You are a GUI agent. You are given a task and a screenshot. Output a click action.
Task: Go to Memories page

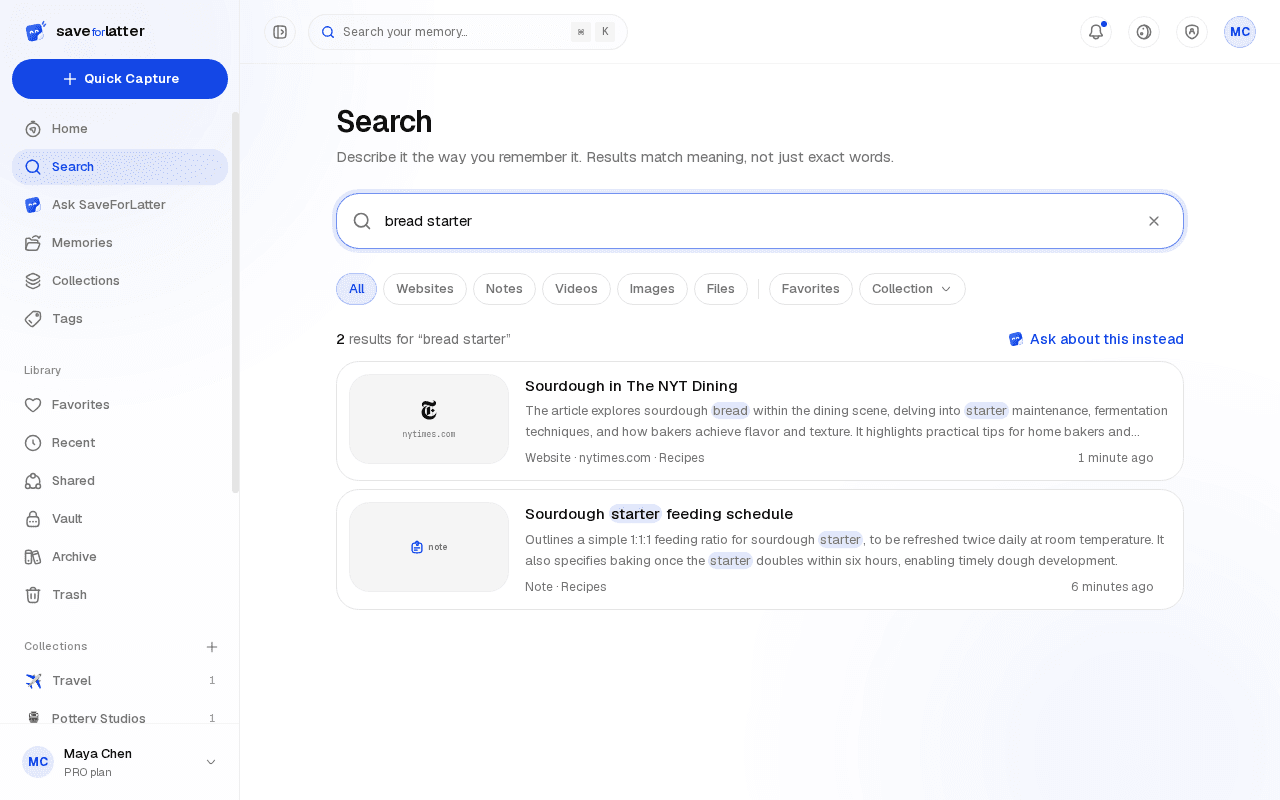(x=120, y=243)
